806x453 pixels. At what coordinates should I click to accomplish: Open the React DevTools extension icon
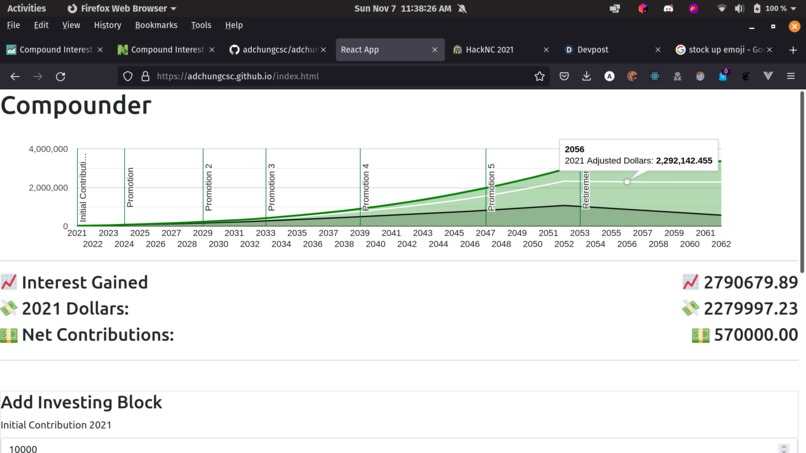pos(654,76)
